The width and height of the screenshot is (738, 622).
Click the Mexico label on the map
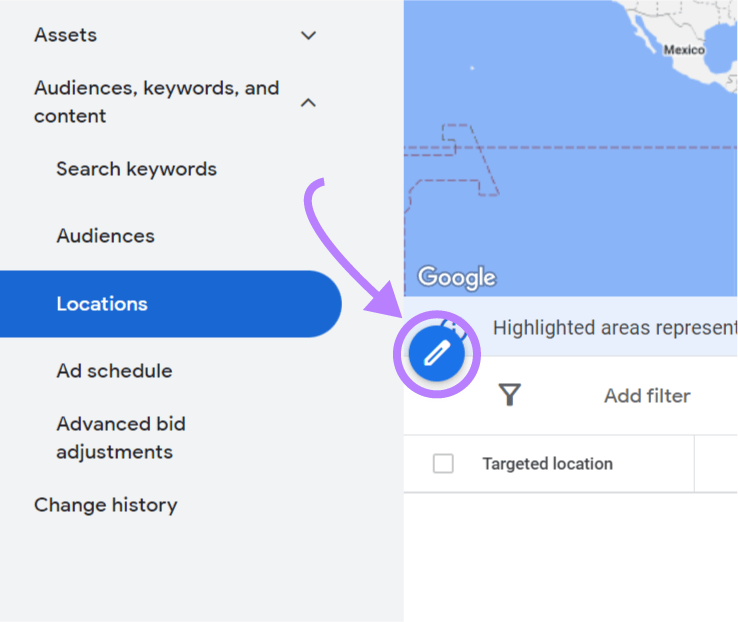684,50
